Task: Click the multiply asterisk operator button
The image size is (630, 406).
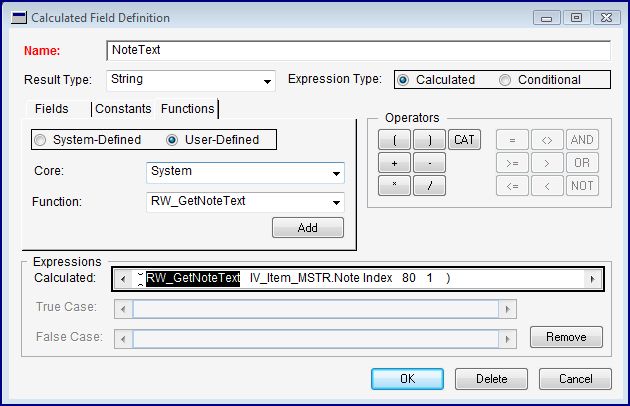Action: click(394, 186)
